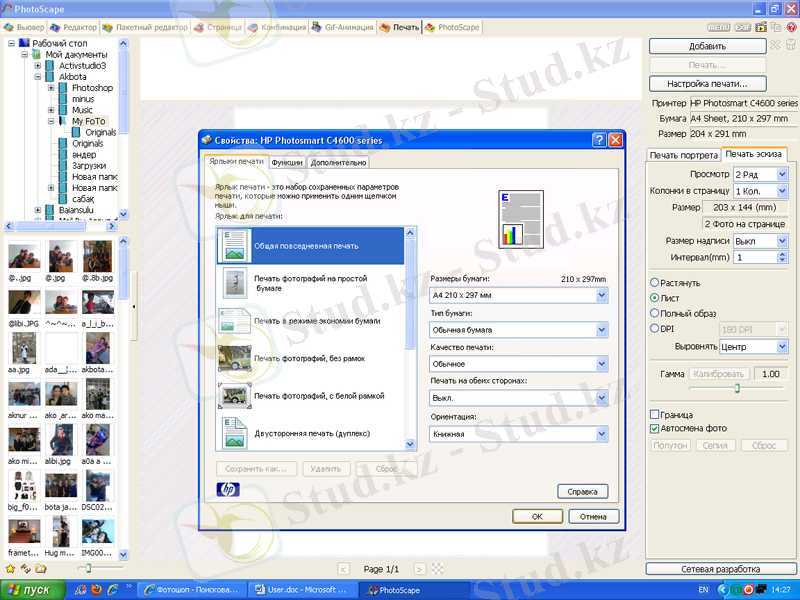
Task: Open the Печать на обеих сторонах dropdown
Action: click(x=518, y=397)
